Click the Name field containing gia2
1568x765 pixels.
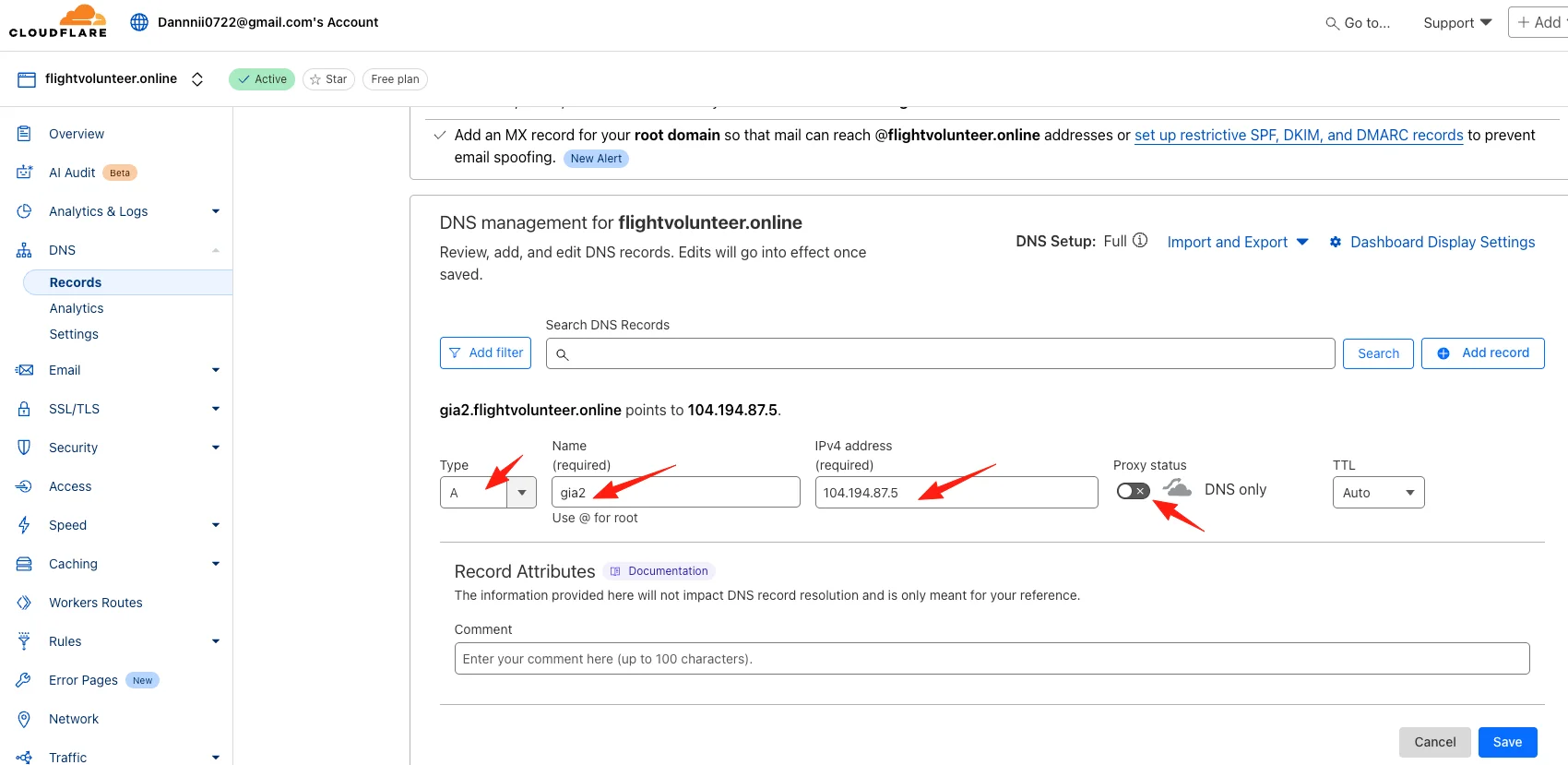[x=676, y=492]
